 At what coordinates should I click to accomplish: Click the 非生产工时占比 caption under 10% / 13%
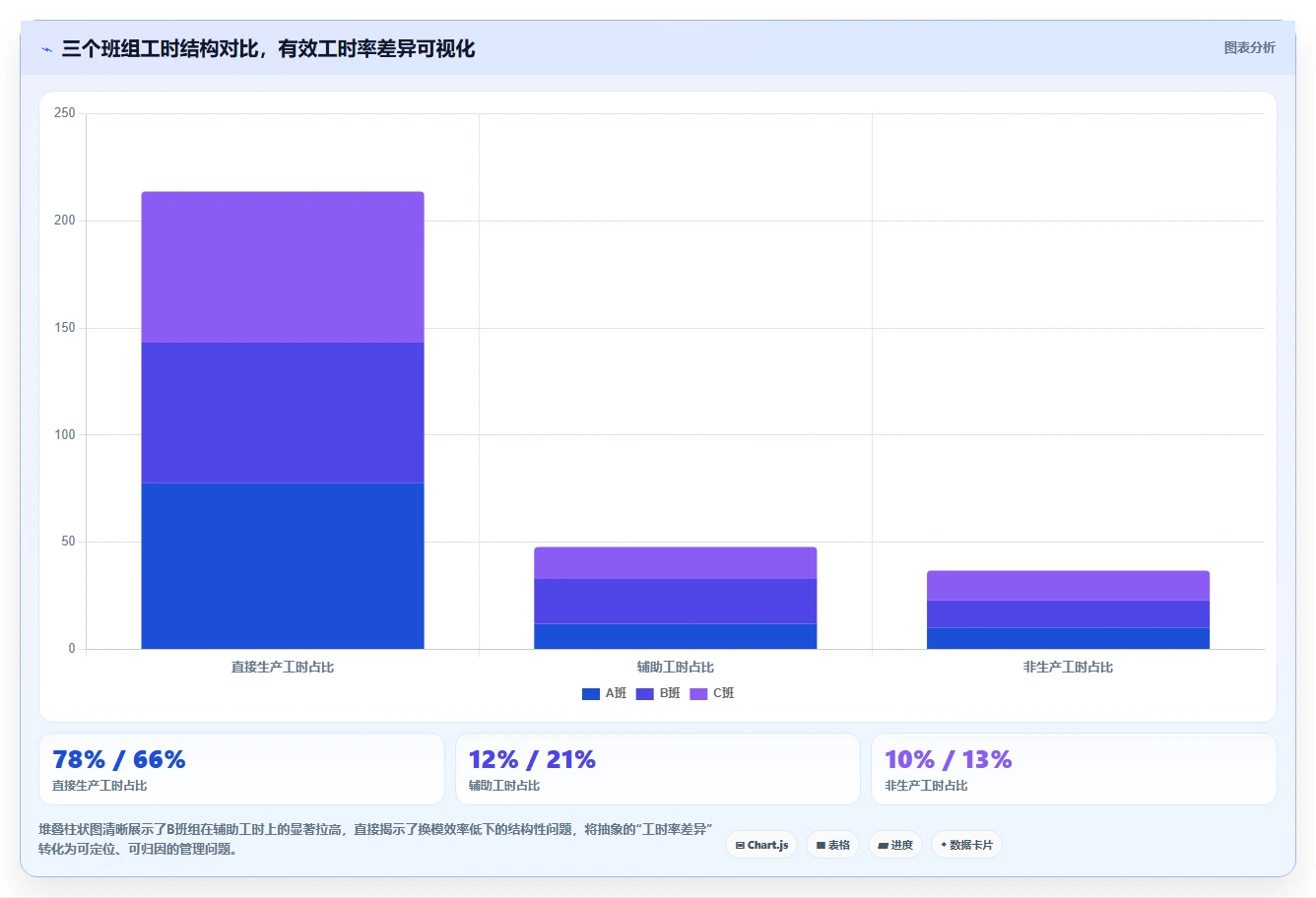coord(926,786)
